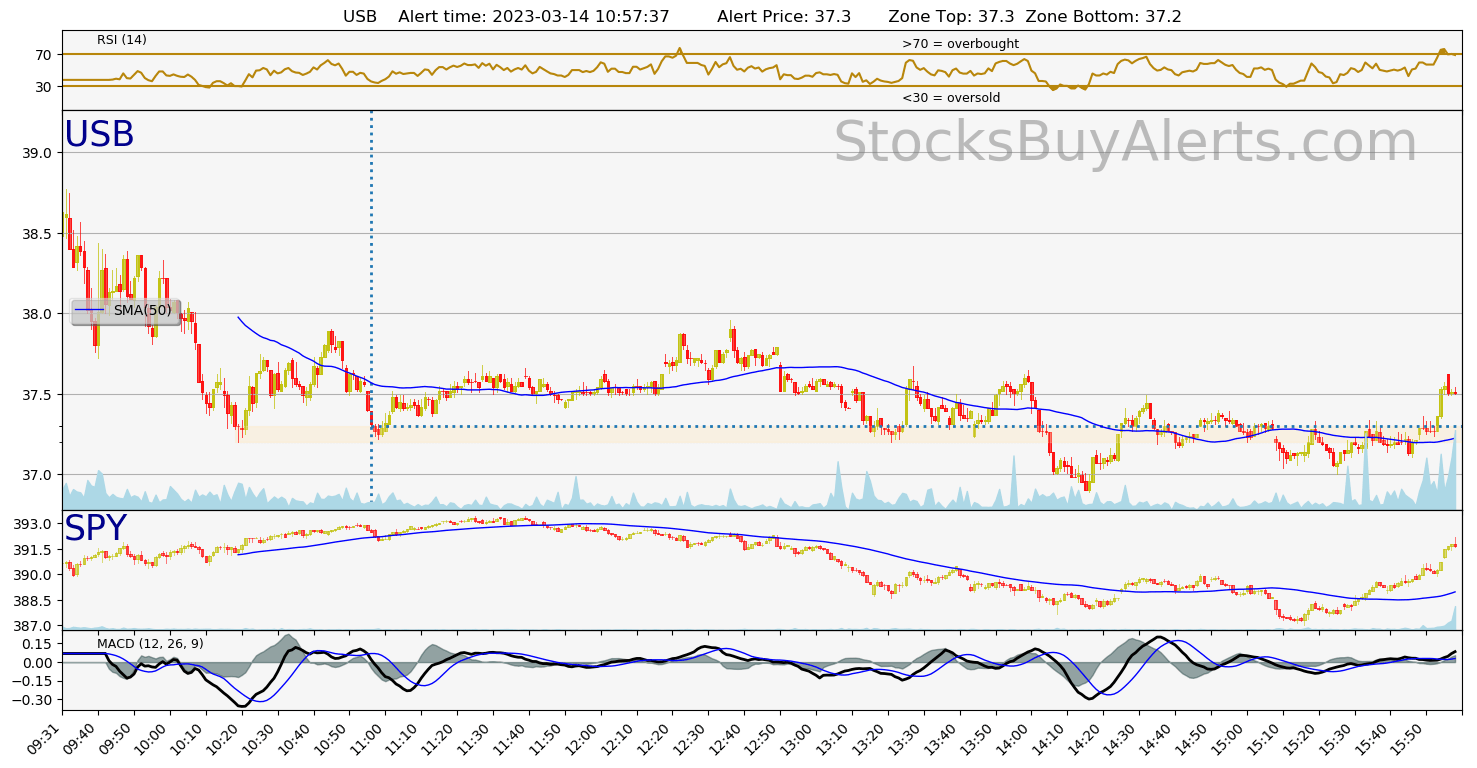This screenshot has width=1477, height=768.
Task: Click the 39.0 price axis label
Action: click(x=38, y=153)
